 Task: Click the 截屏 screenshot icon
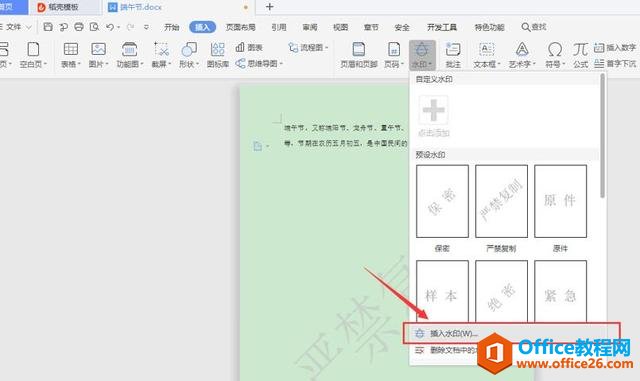pos(161,49)
